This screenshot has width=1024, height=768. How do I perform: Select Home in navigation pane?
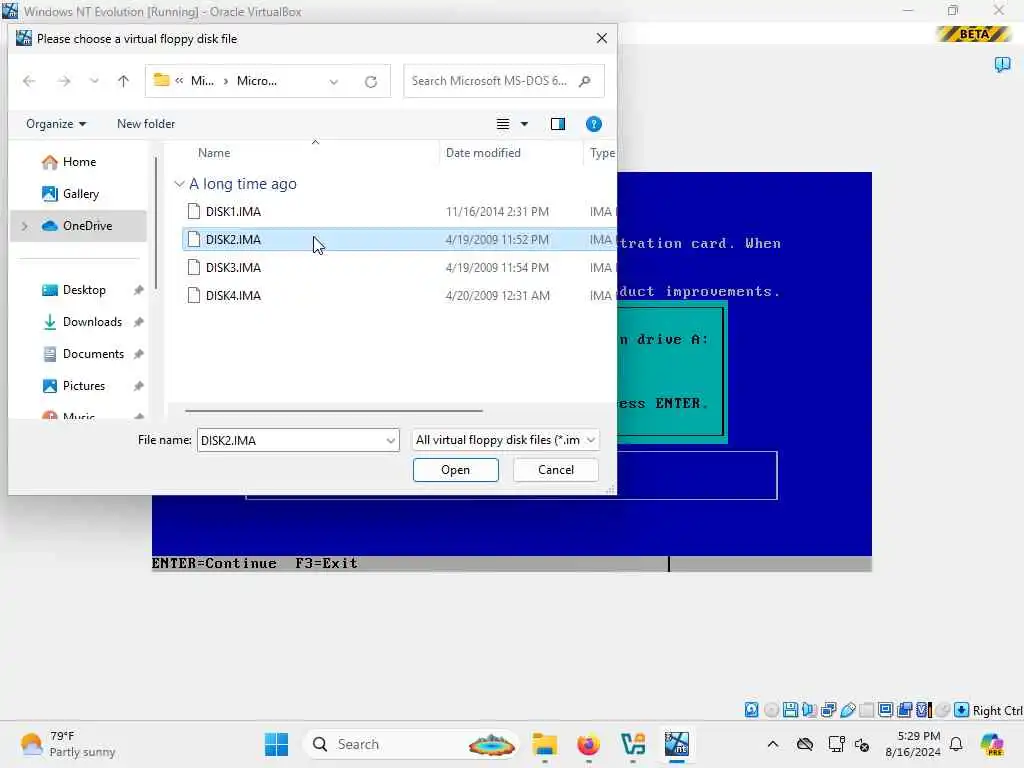(79, 162)
